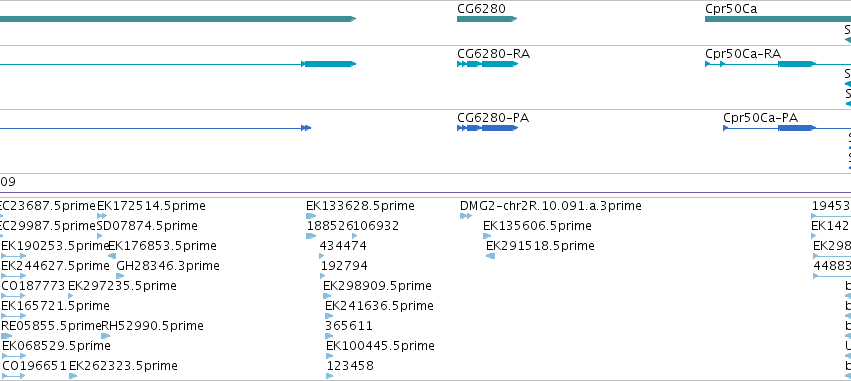Image resolution: width=851 pixels, height=381 pixels.
Task: Click the RH52990.5prime EST glyph
Action: (x=105, y=336)
